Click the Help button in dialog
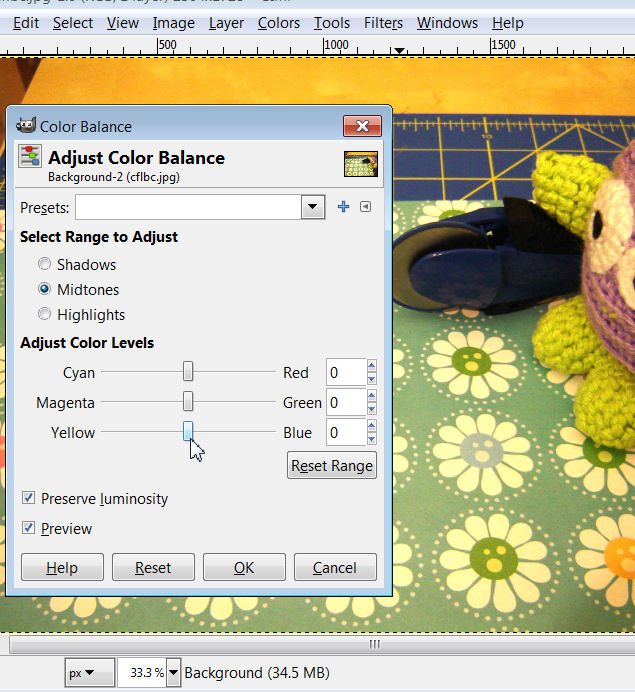 point(62,567)
